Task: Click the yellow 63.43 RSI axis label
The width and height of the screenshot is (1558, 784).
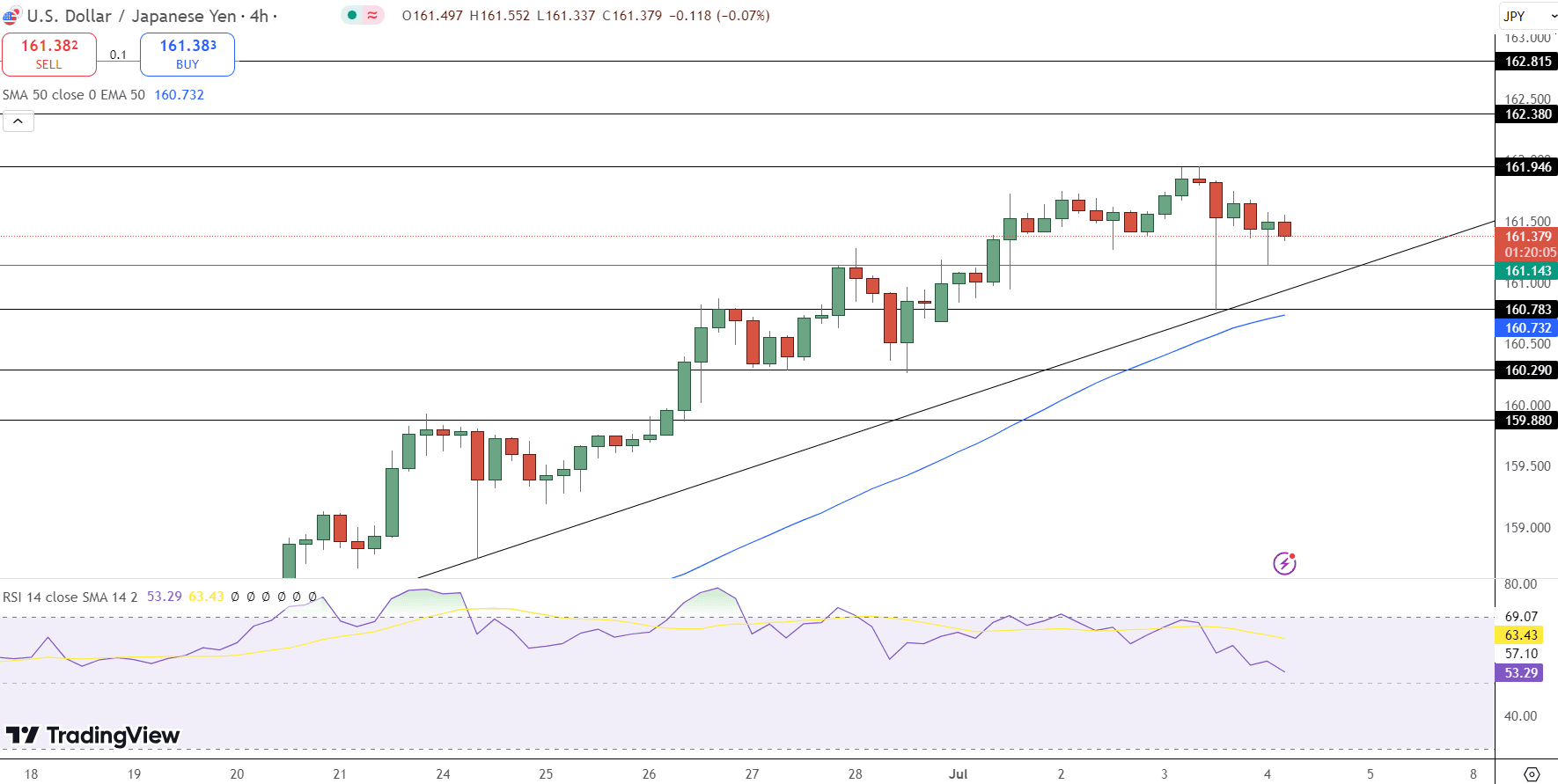Action: 1520,635
